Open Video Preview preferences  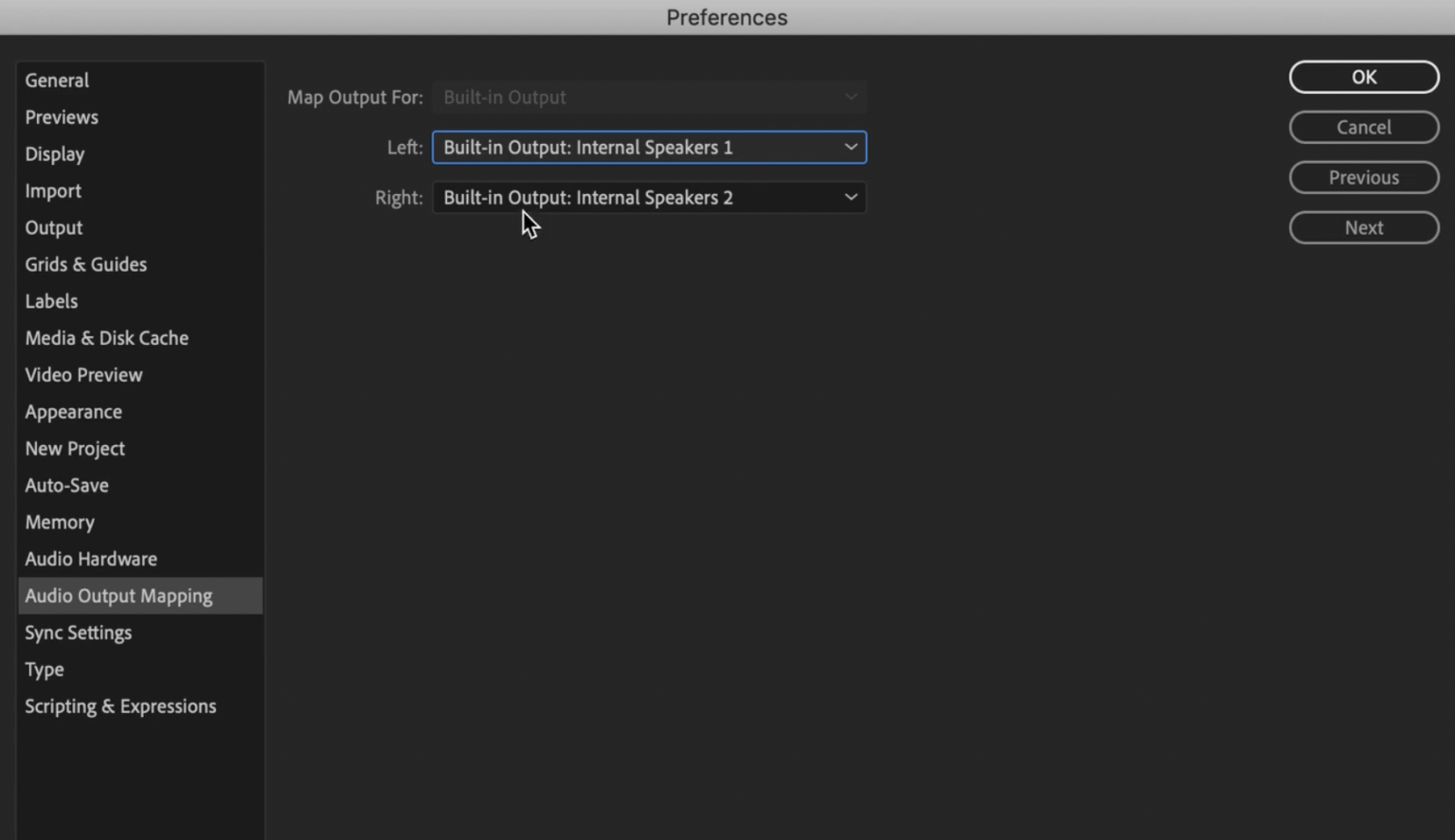(x=83, y=375)
